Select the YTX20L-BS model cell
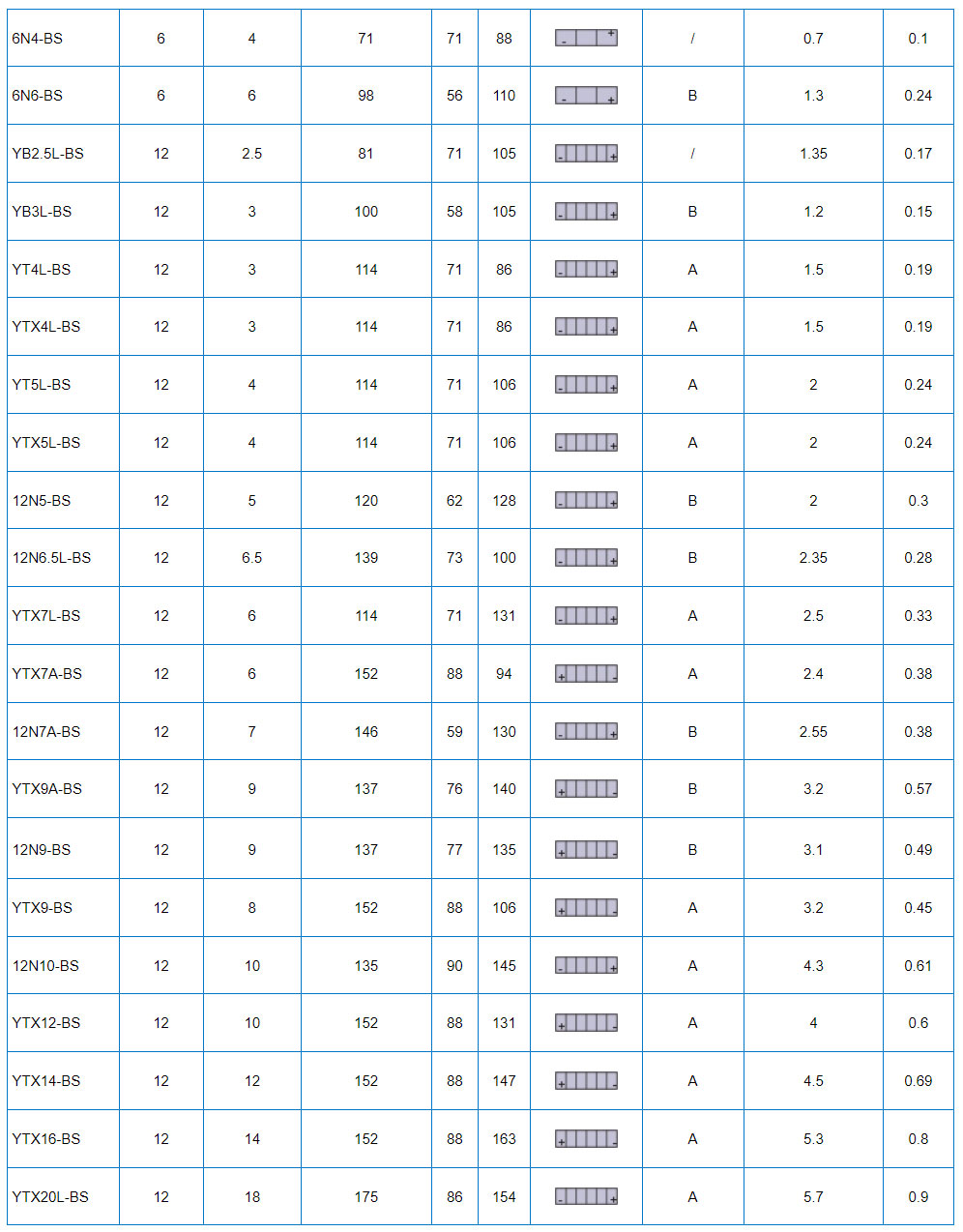The image size is (963, 1232). click(63, 1196)
